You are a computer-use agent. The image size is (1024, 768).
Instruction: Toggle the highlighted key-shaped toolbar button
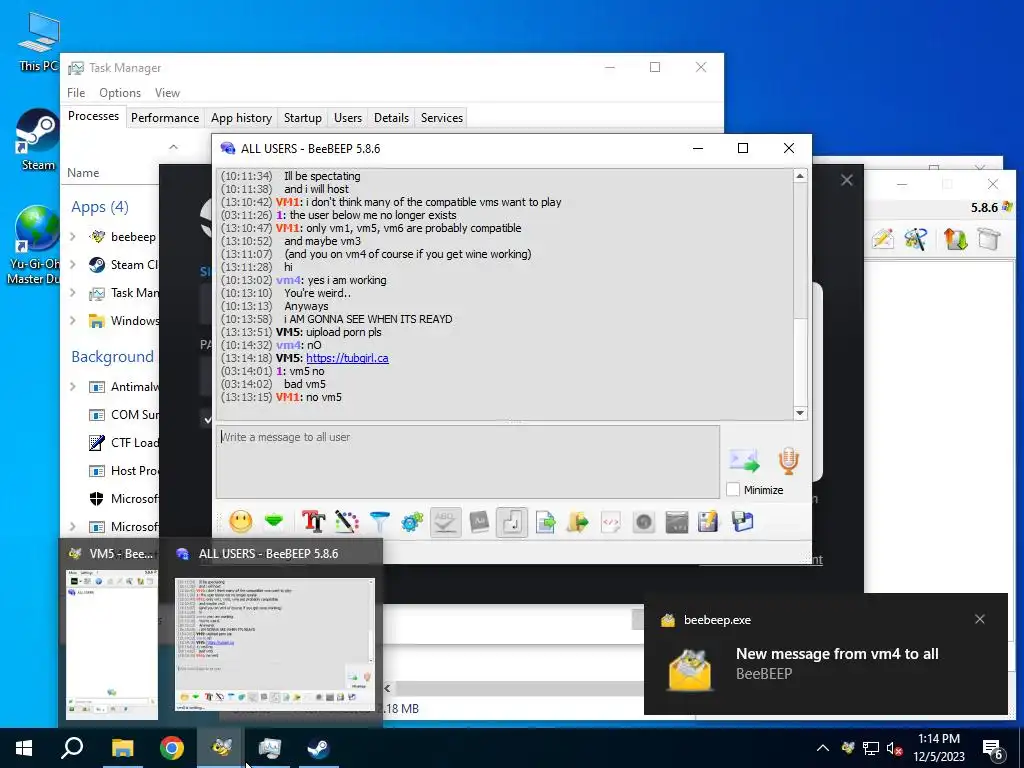click(512, 522)
